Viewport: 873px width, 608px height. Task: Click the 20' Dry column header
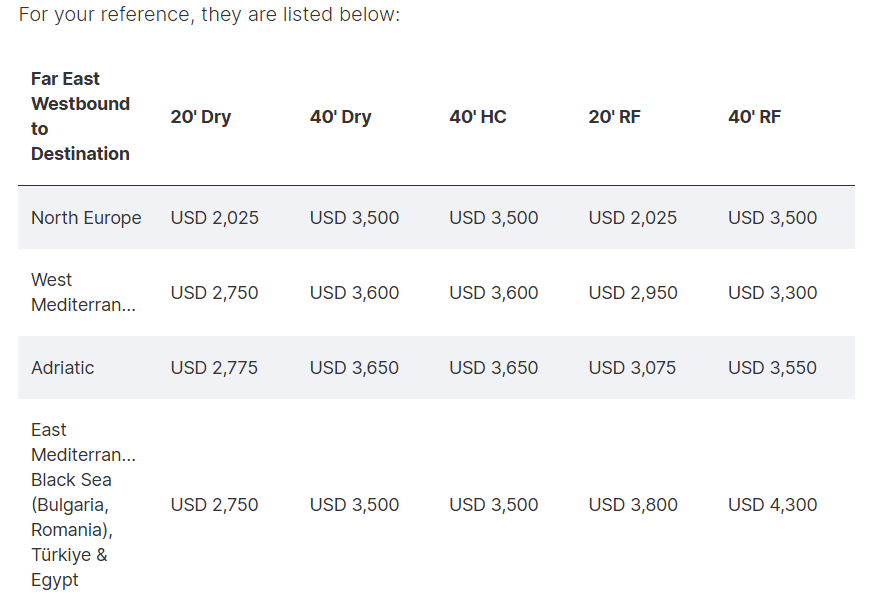(200, 117)
